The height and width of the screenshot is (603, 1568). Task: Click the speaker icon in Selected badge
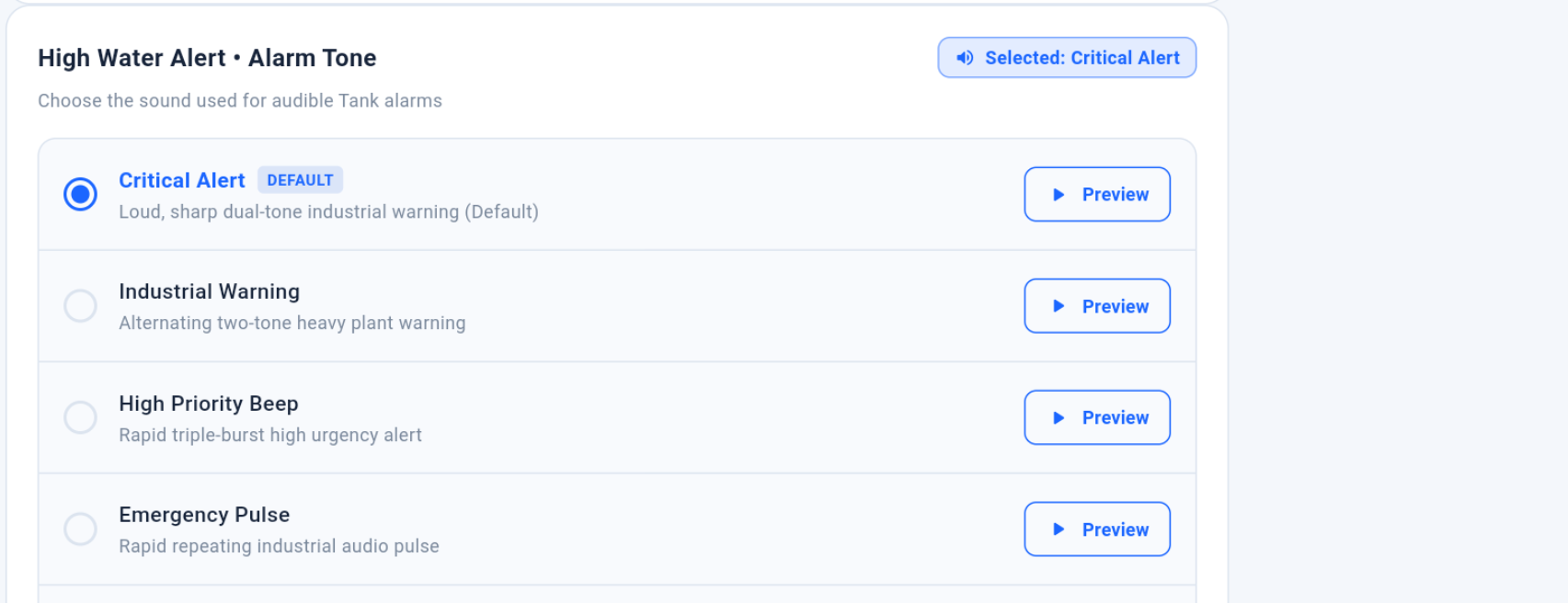(x=964, y=58)
